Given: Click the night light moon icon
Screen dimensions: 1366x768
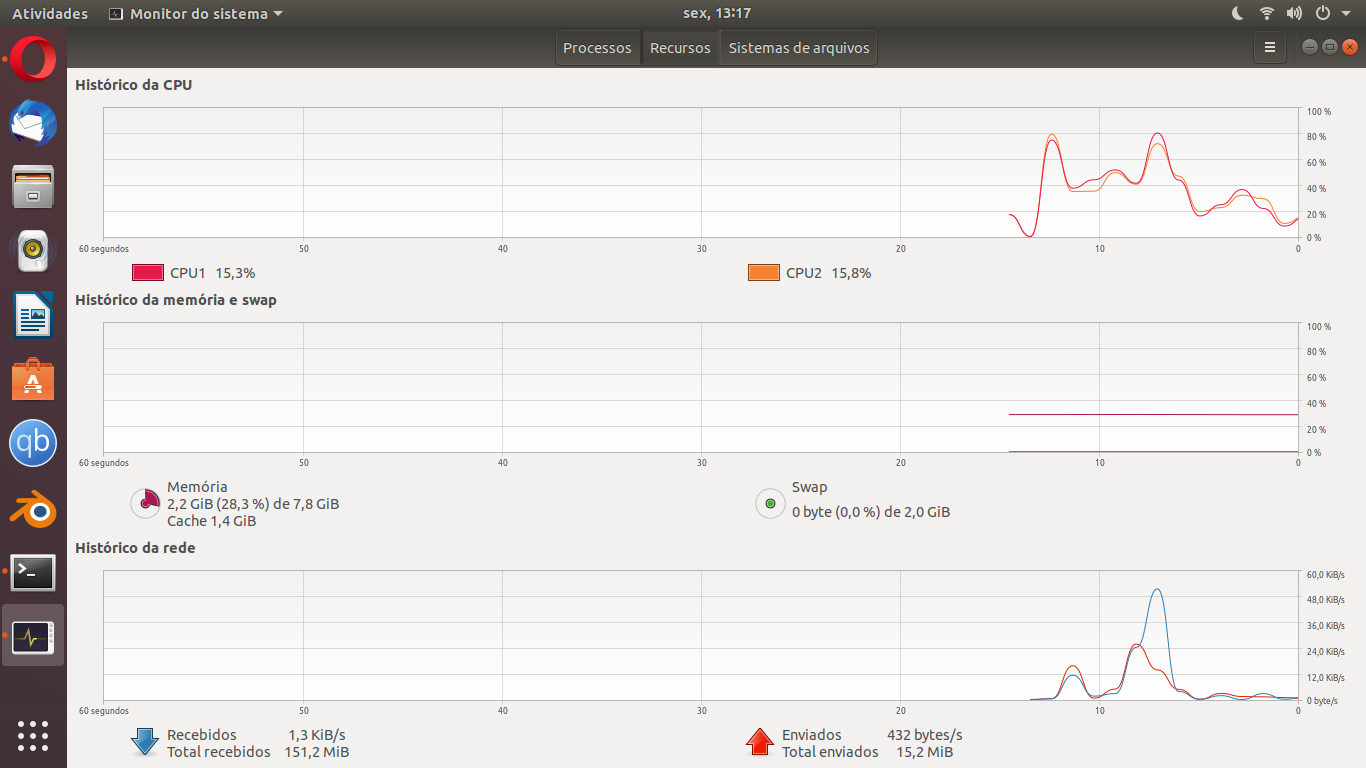Looking at the screenshot, I should (1238, 13).
